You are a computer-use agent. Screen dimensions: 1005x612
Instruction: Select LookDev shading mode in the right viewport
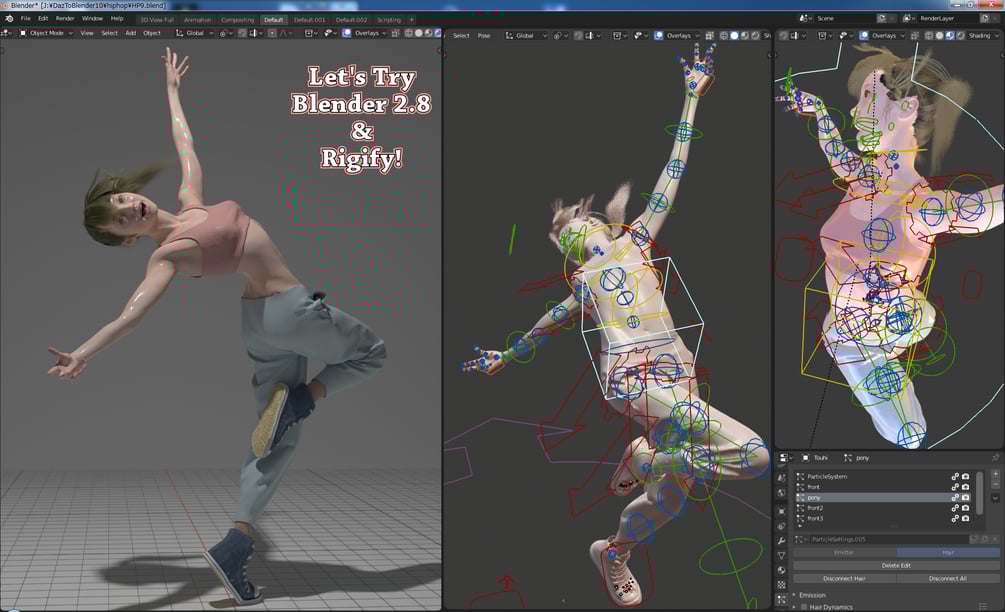coord(950,36)
